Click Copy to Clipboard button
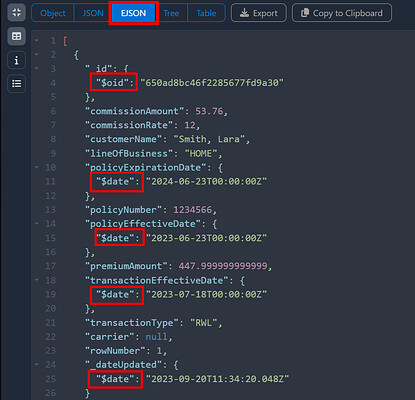The width and height of the screenshot is (415, 400). click(342, 13)
